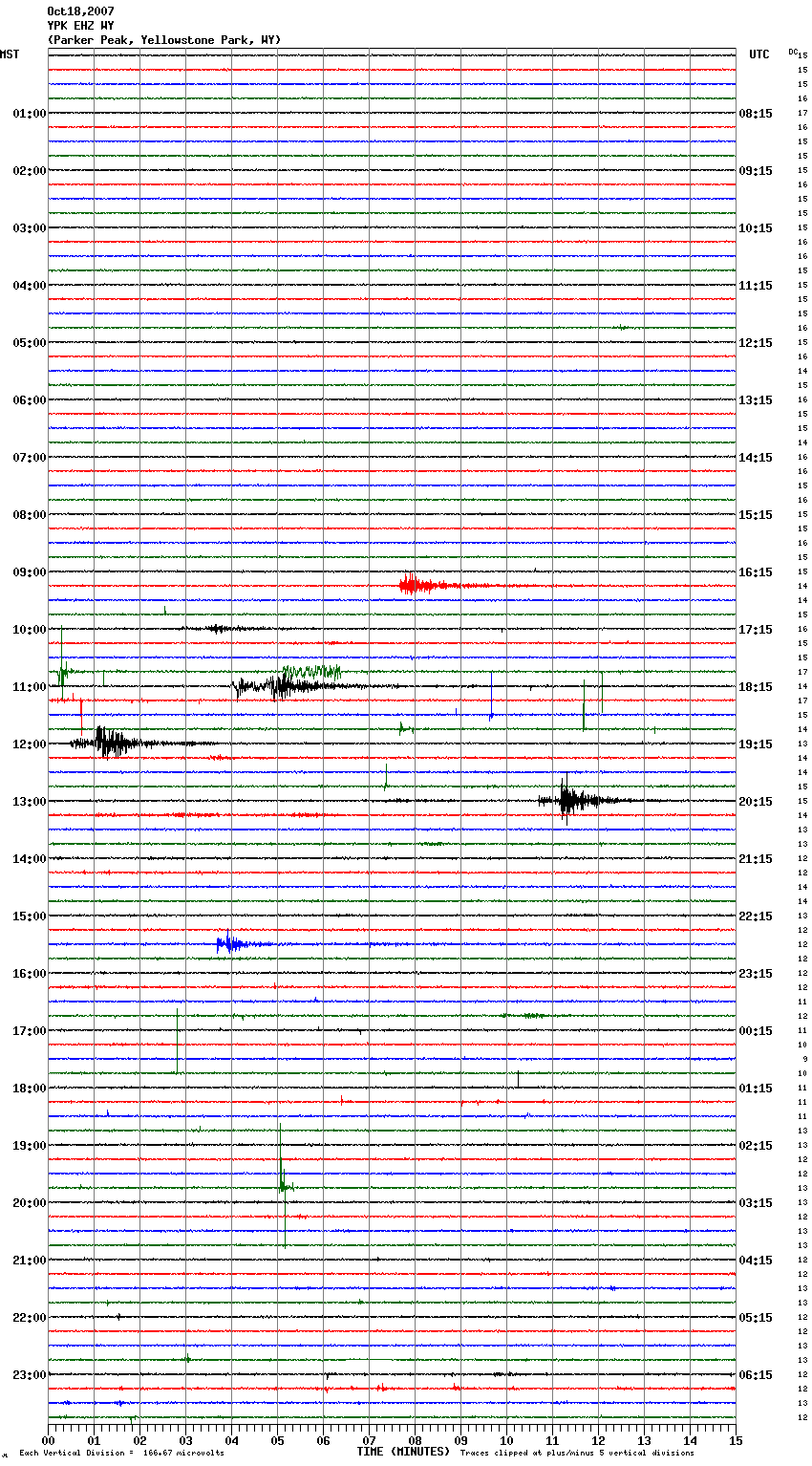This screenshot has width=812, height=1466.
Task: Select the 06:00 MST time label
Action: tap(30, 400)
